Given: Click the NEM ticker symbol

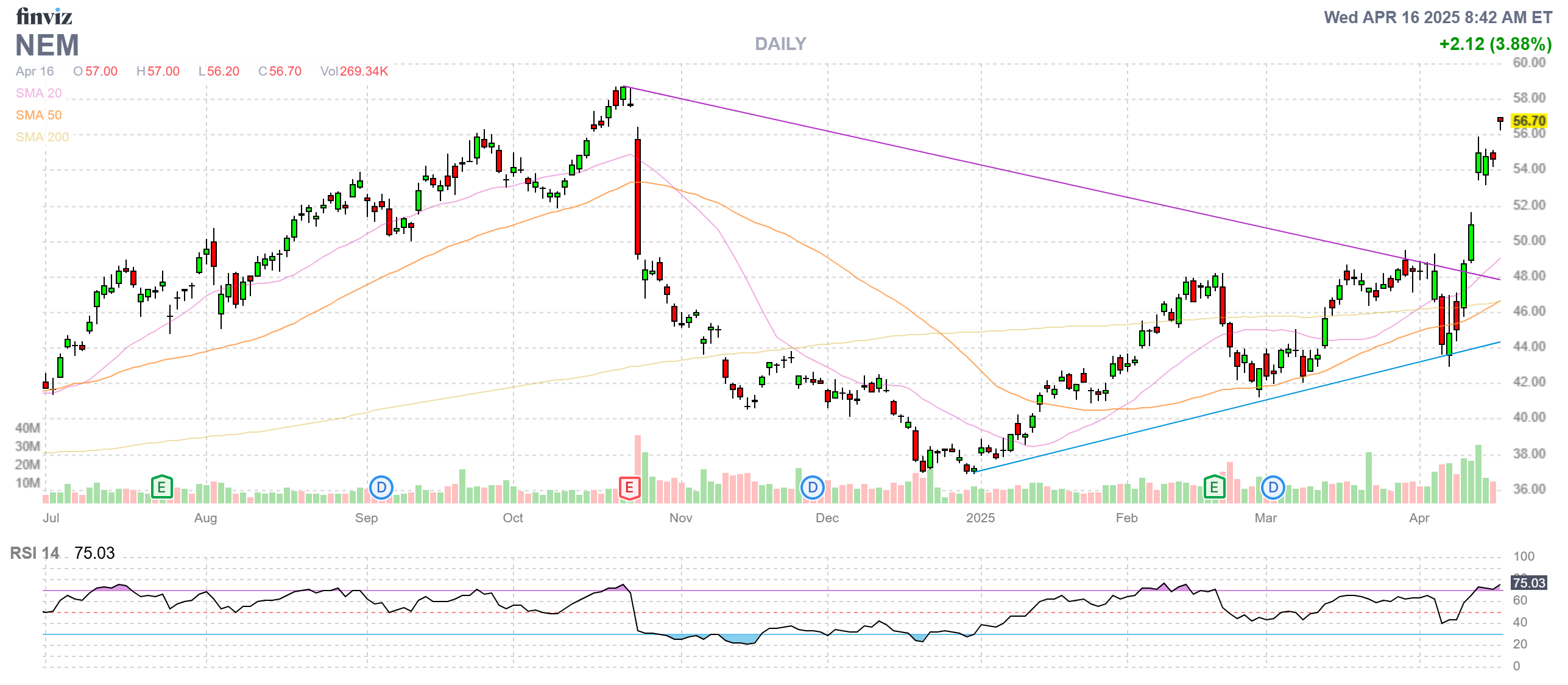Looking at the screenshot, I should [47, 46].
